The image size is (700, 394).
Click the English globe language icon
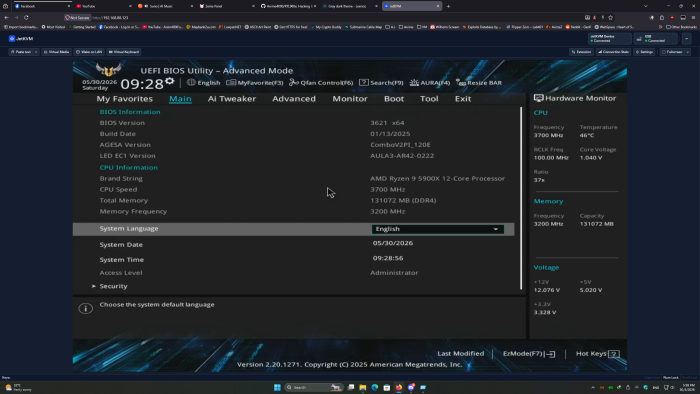[191, 82]
